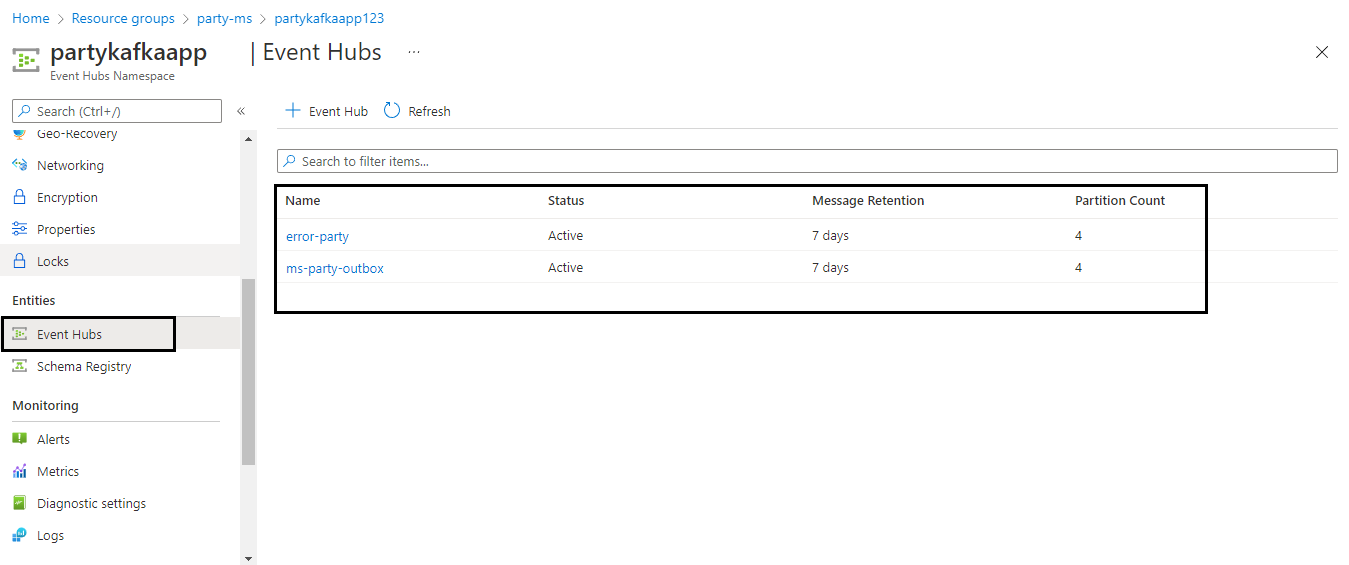
Task: Go to Resource groups breadcrumb
Action: (x=123, y=18)
